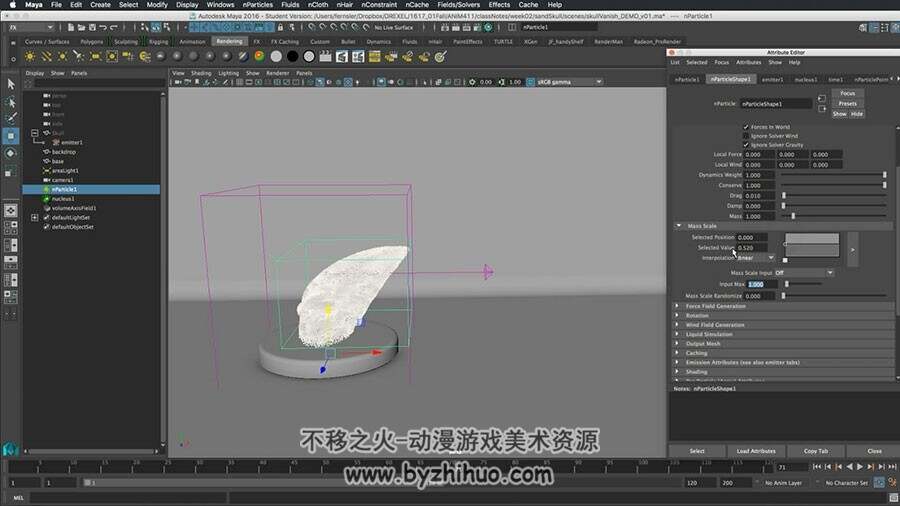
Task: Click the Save Scene disk icon
Action: (x=92, y=27)
